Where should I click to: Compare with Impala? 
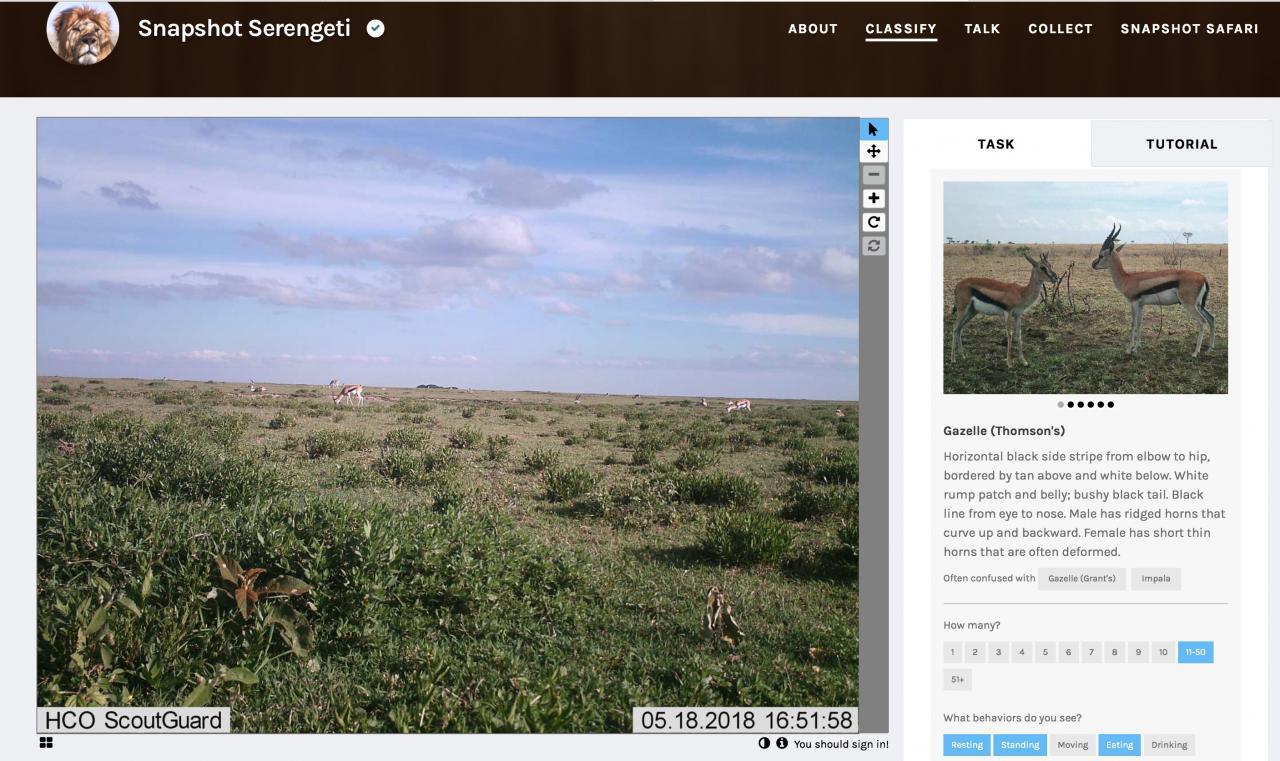(x=1156, y=579)
